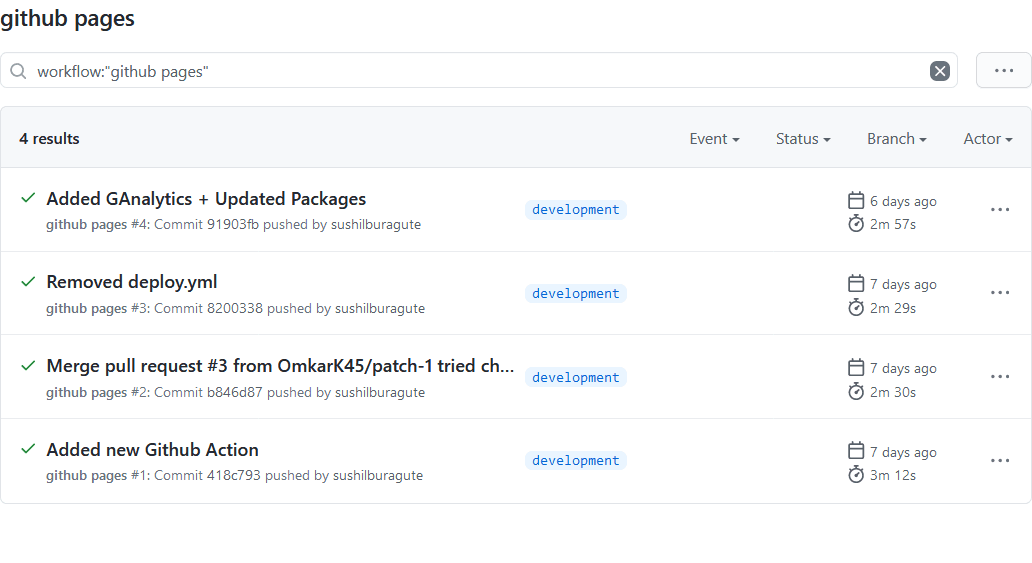Click development branch label on run #2

tap(576, 377)
